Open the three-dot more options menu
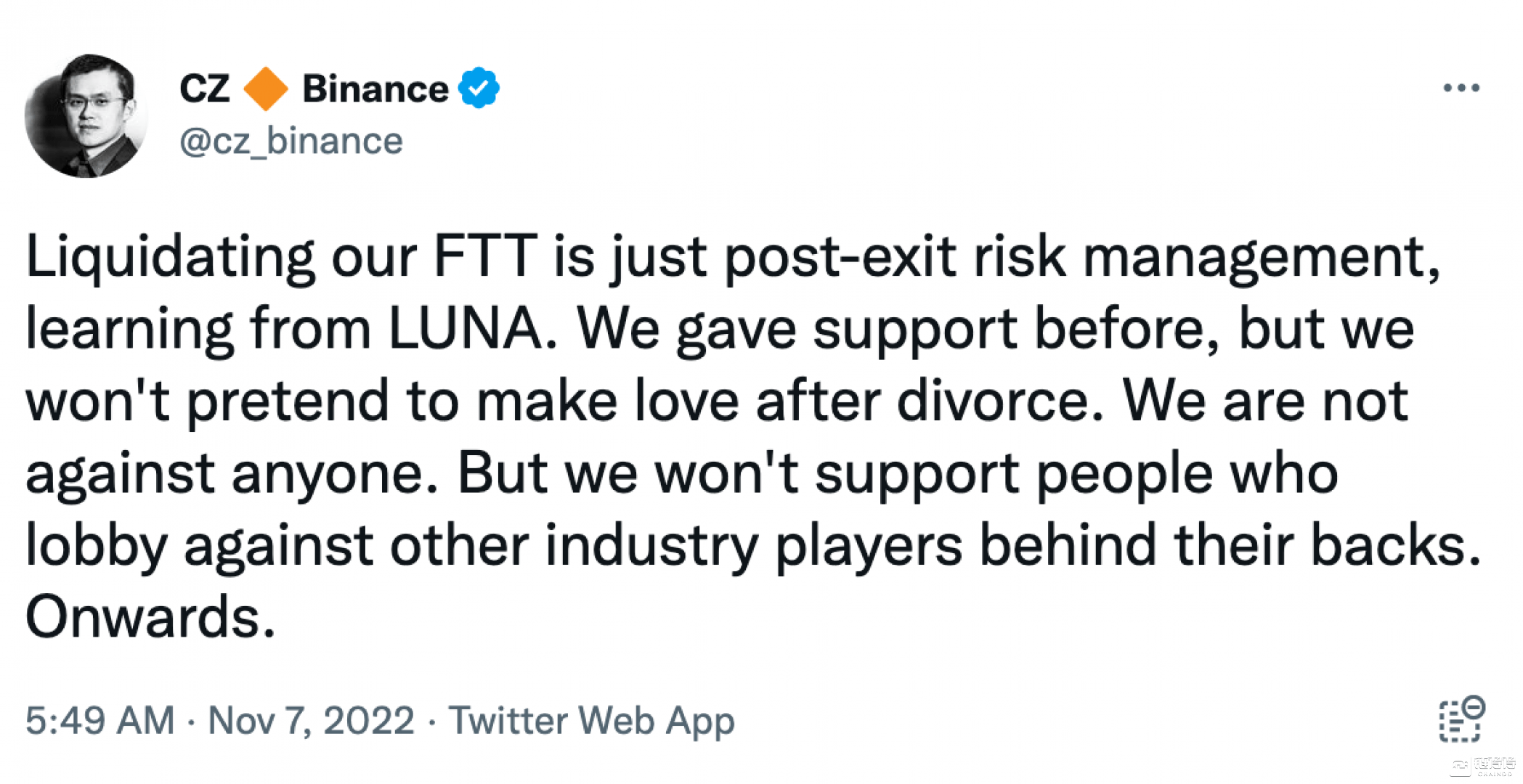1523x784 pixels. 1461,88
